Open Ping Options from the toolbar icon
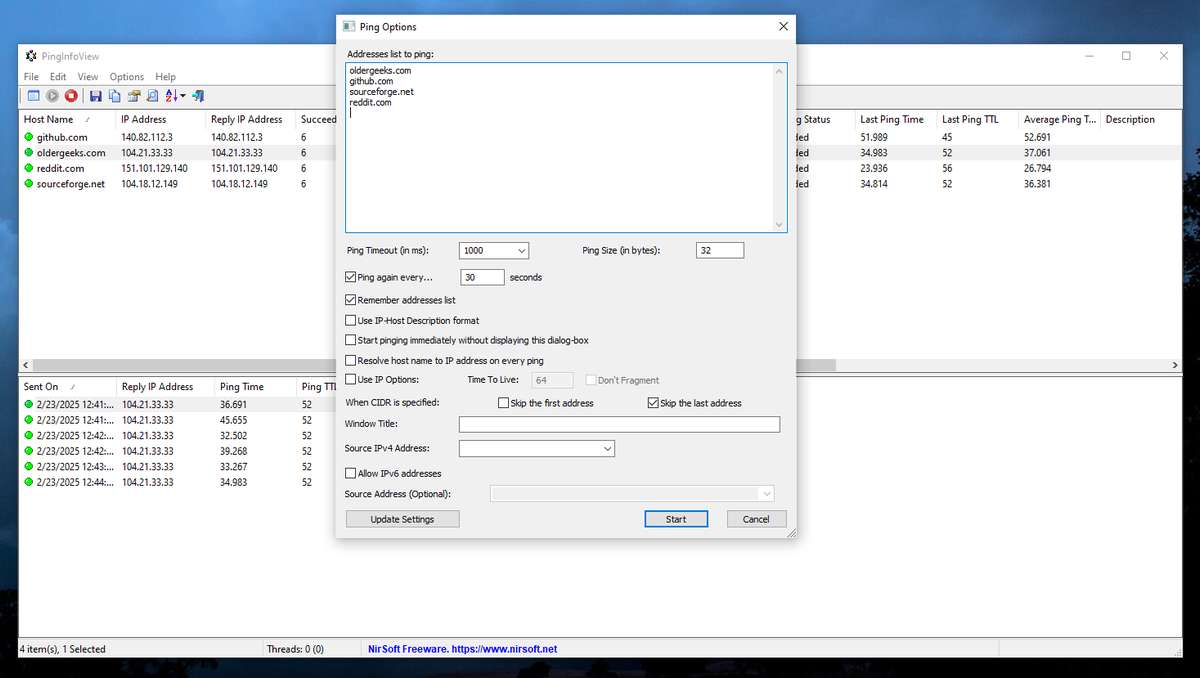Viewport: 1200px width, 678px height. pyautogui.click(x=33, y=96)
